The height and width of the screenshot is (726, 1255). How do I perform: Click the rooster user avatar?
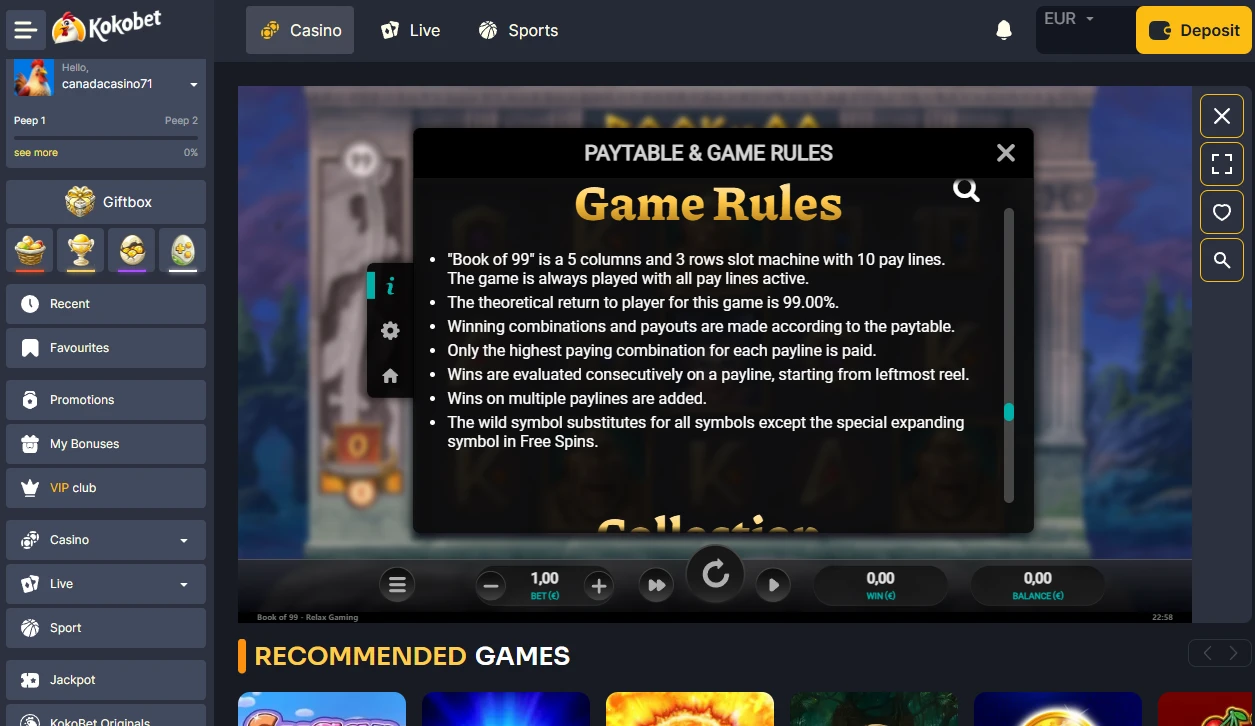pyautogui.click(x=33, y=77)
